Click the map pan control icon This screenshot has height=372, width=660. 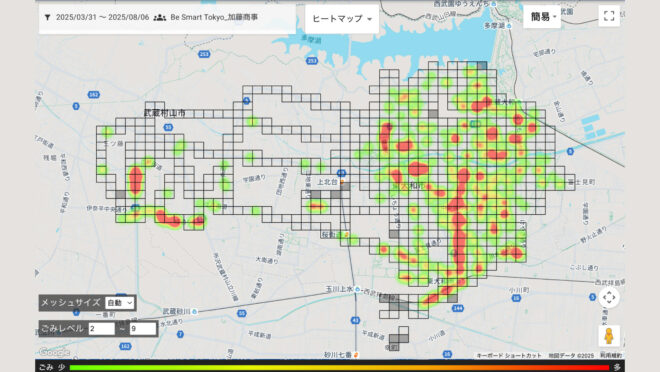click(x=609, y=298)
